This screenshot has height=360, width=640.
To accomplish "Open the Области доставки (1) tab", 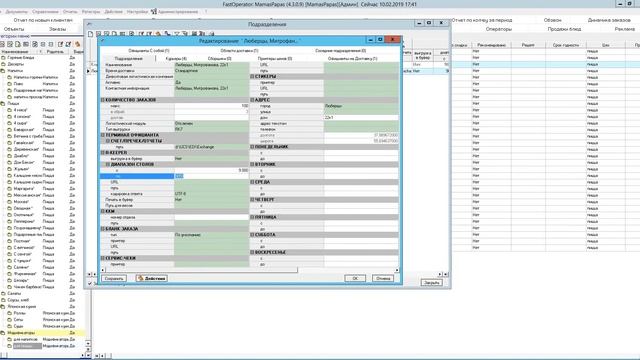I will tap(239, 51).
